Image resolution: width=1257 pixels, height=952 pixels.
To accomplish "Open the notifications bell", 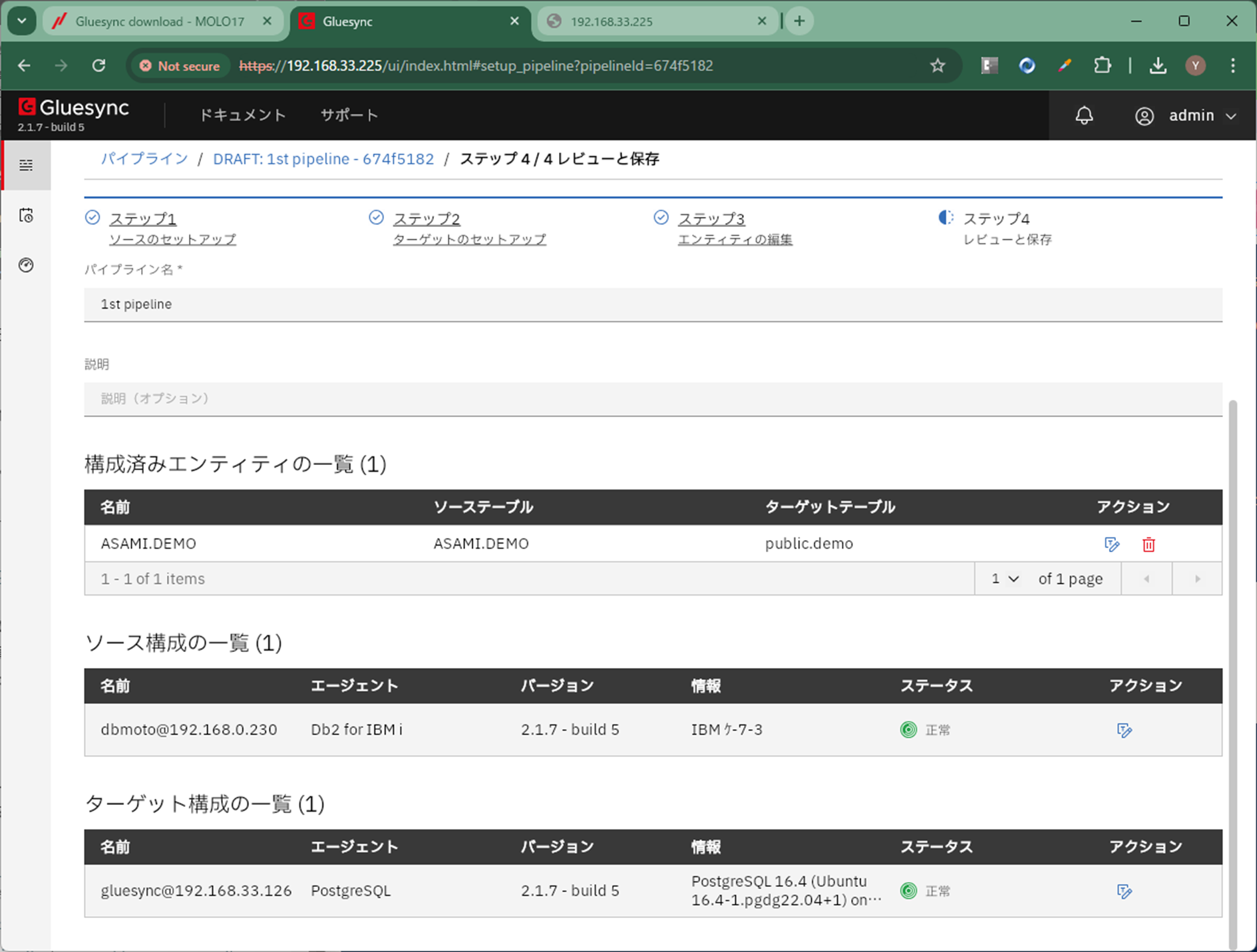I will tap(1084, 116).
